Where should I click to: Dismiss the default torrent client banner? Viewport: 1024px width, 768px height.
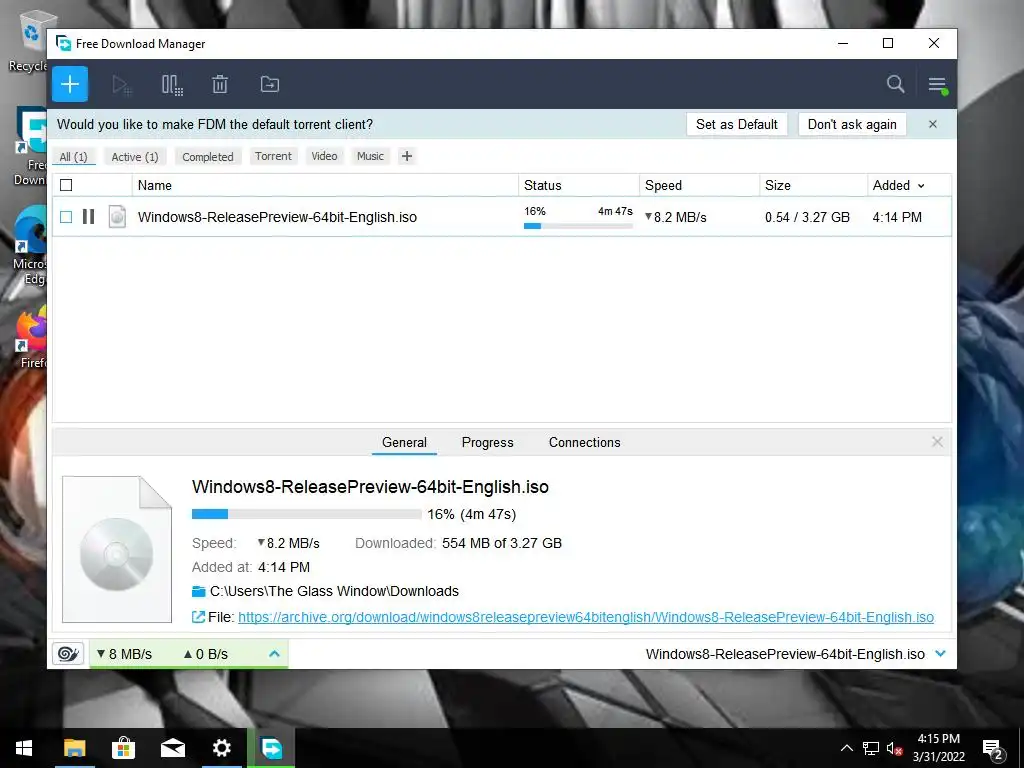coord(933,124)
